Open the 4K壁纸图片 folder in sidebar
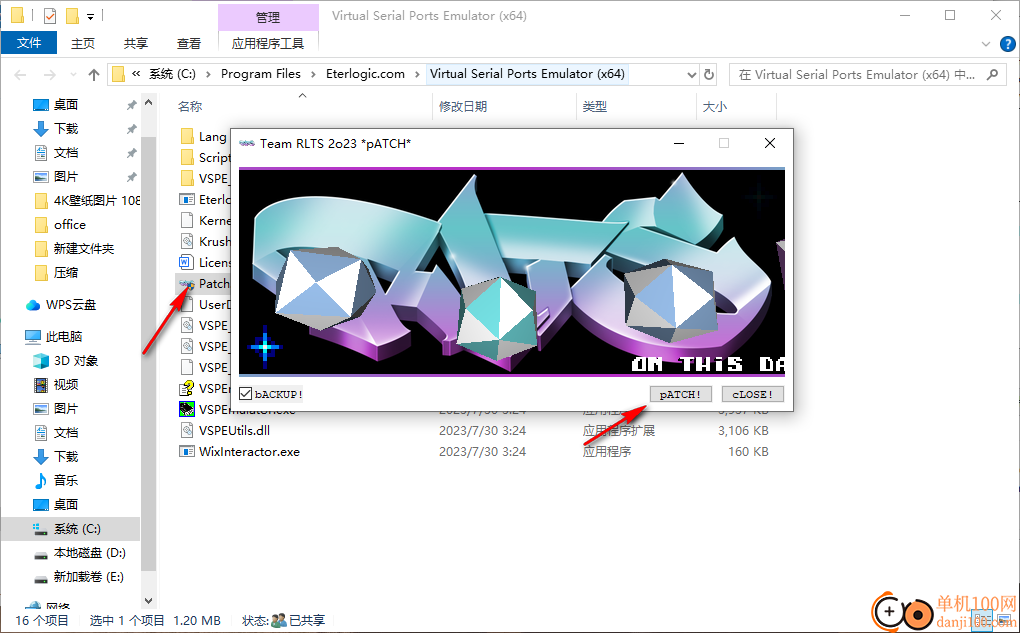This screenshot has width=1020, height=633. 96,200
